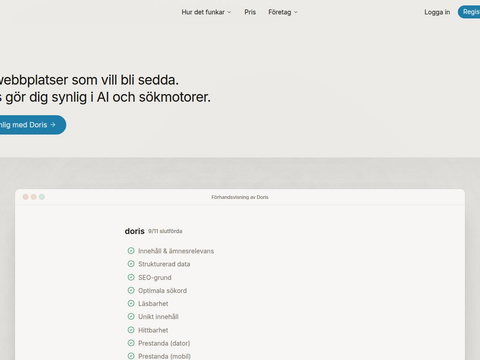Select the 'SEO-grund' list item text
480x360 pixels.
(155, 277)
